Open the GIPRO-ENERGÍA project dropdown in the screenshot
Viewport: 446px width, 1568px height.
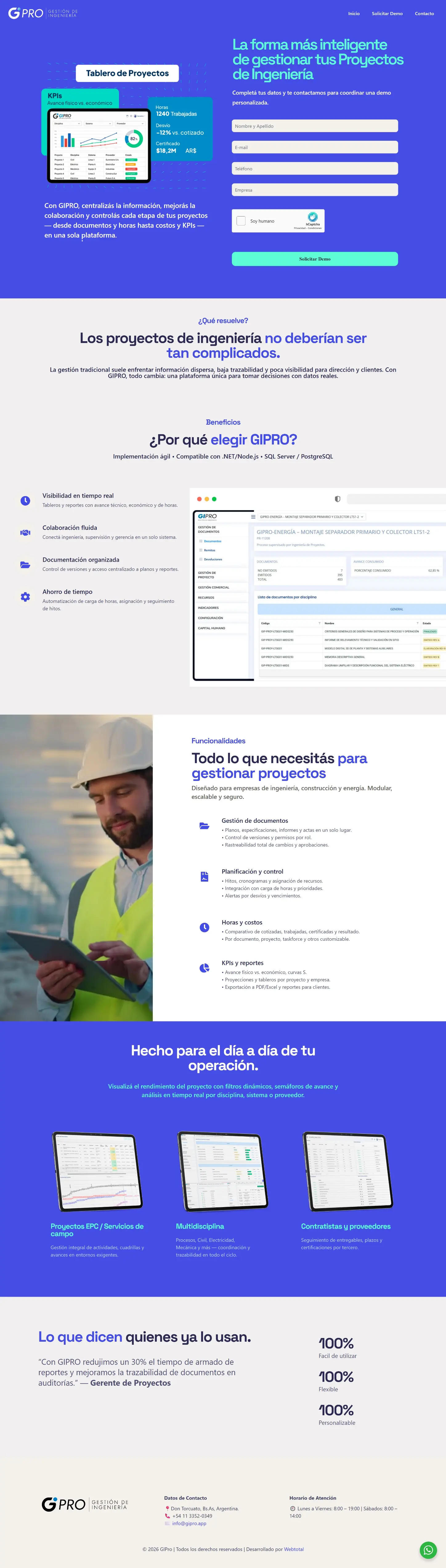coord(311,517)
